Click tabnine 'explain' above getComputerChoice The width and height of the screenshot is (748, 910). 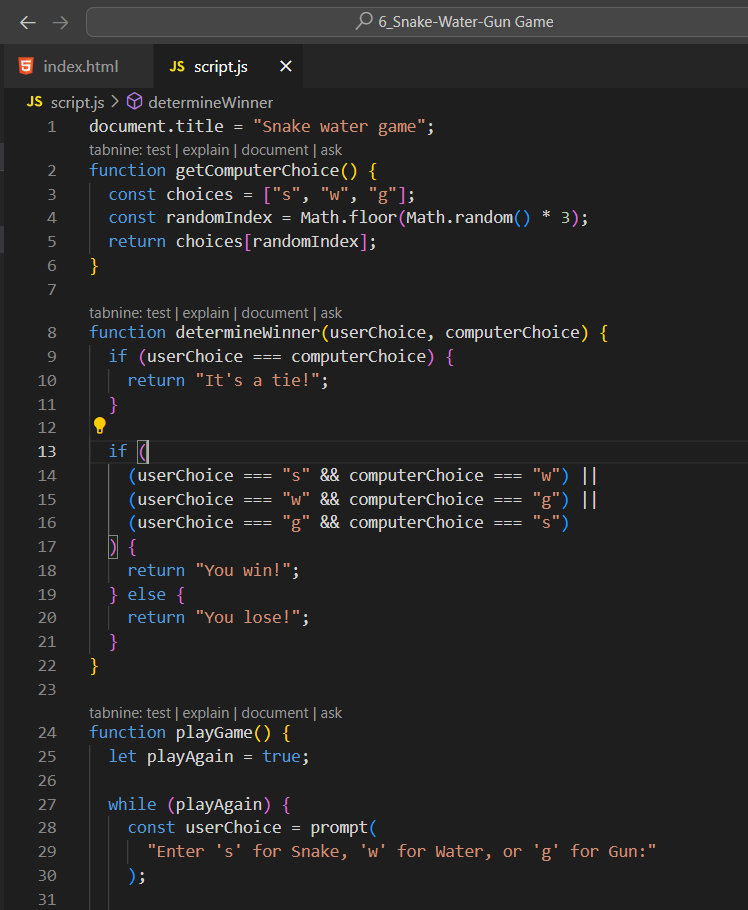(x=205, y=150)
